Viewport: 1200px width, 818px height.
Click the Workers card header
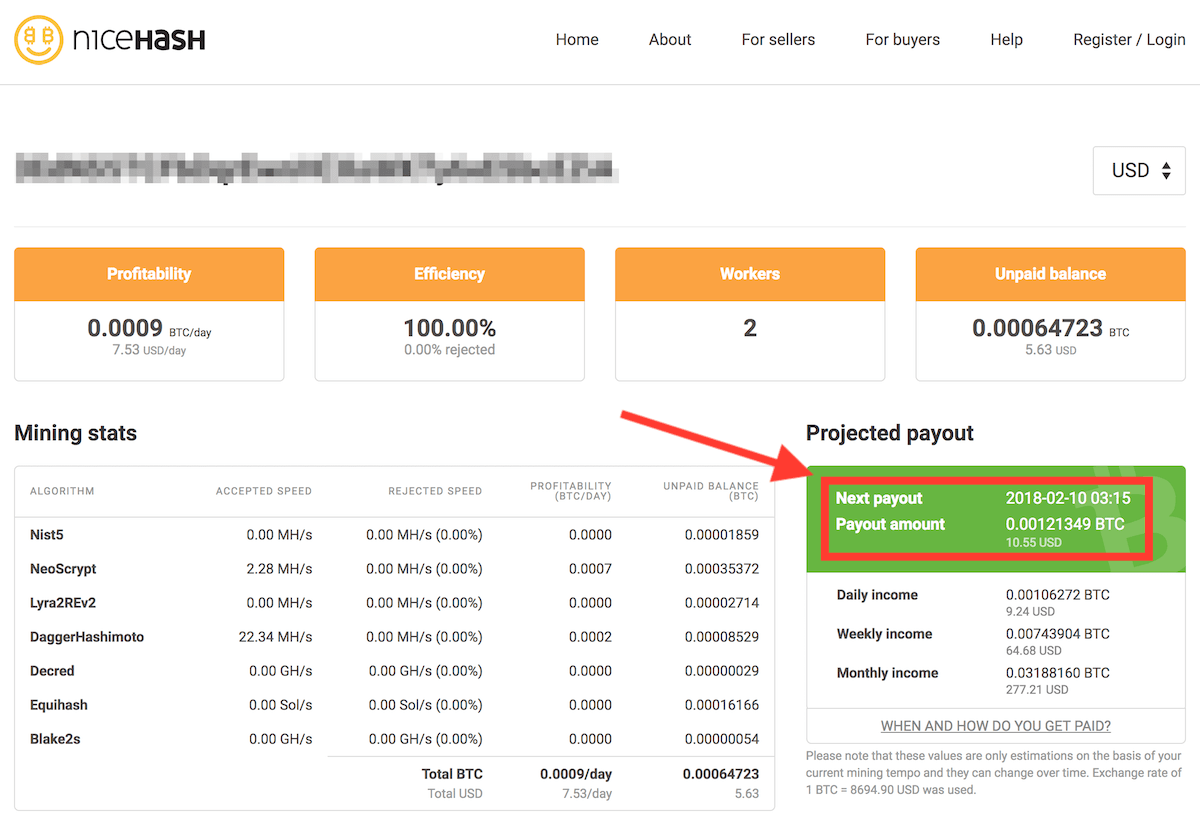(x=750, y=274)
